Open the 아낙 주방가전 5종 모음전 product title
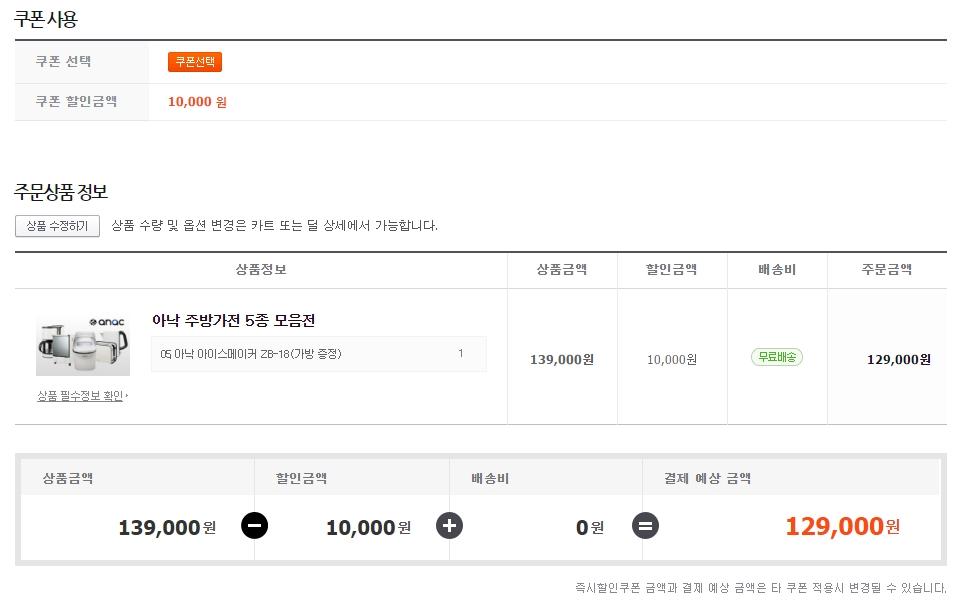956x605 pixels. 233,321
